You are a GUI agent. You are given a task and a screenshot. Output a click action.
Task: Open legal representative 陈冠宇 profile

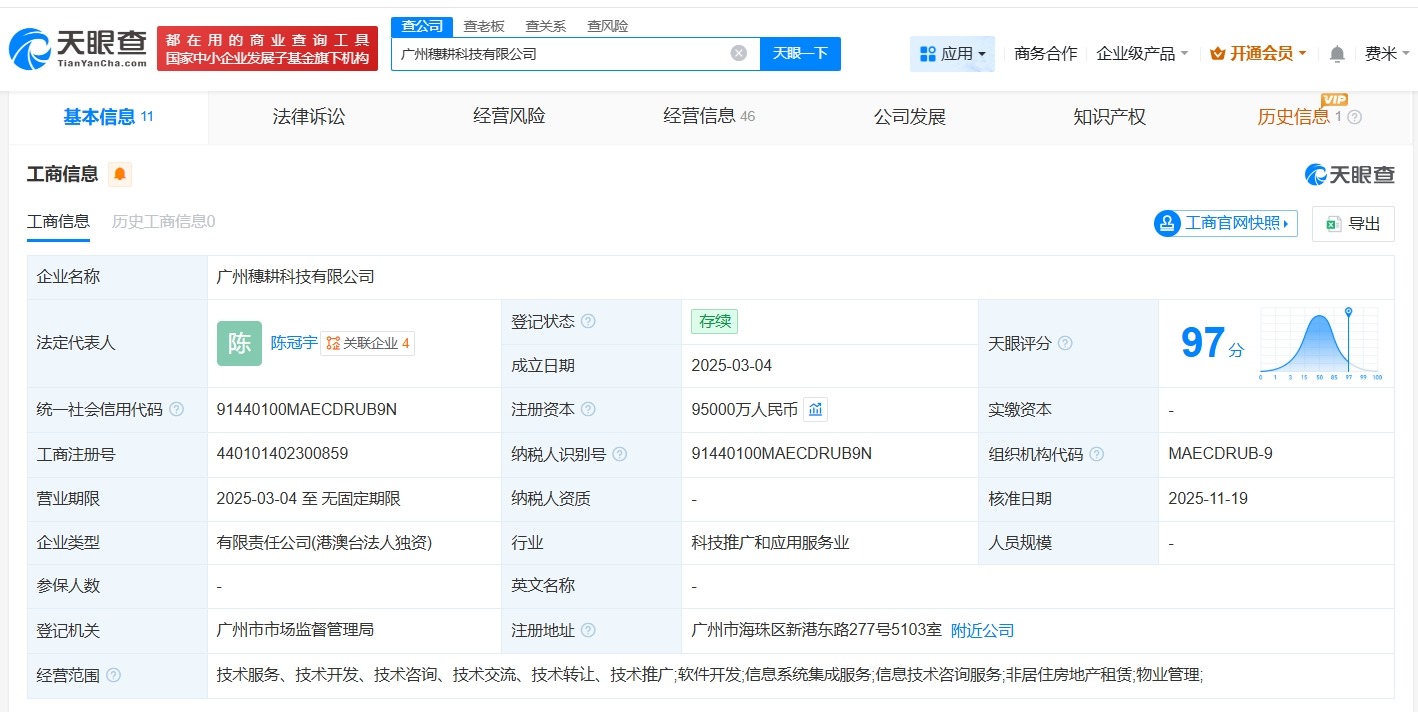(295, 343)
